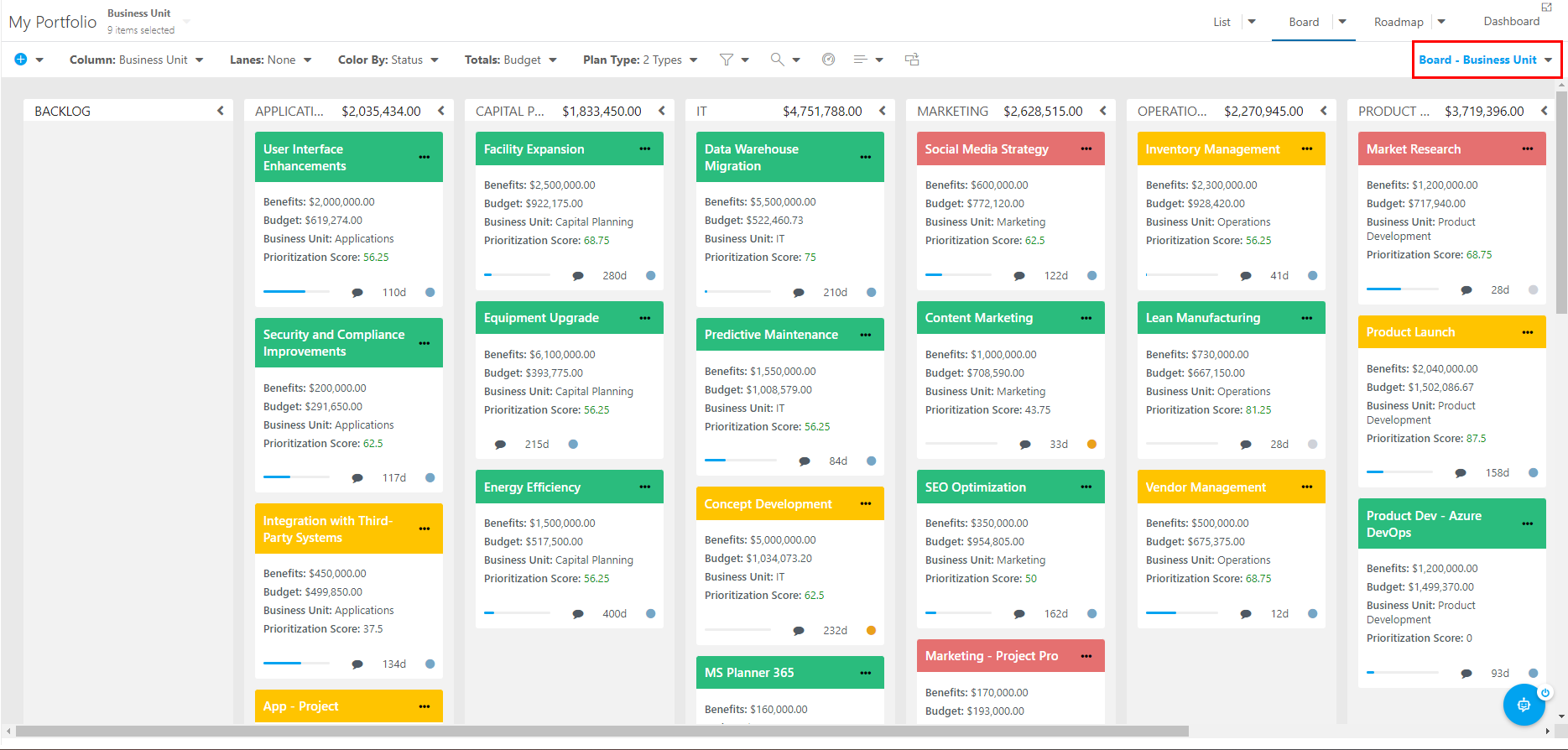Open ellipsis menu on Product Launch card
The image size is (1568, 750).
pyautogui.click(x=1528, y=332)
